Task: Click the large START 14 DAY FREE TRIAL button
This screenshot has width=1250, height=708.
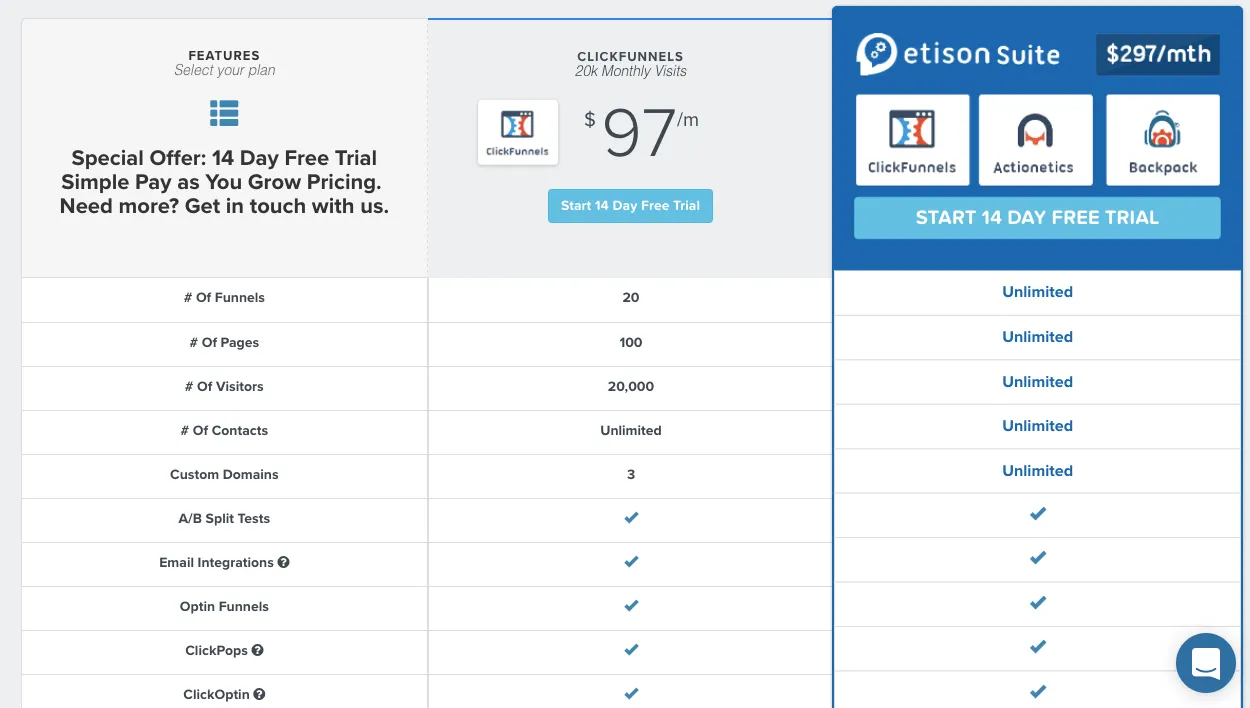Action: [1037, 218]
